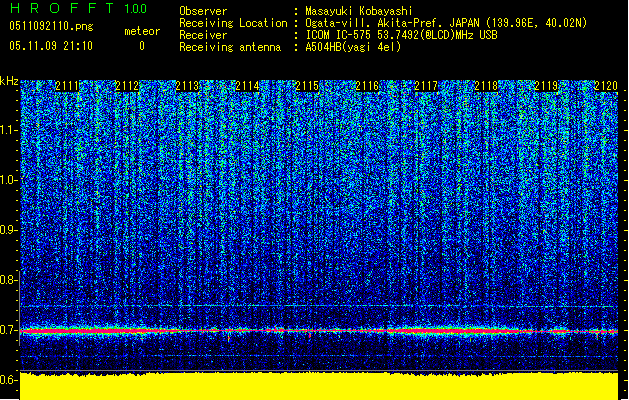The height and width of the screenshot is (400, 629).
Task: Click the 'Receiving Location' label
Action: (233, 23)
